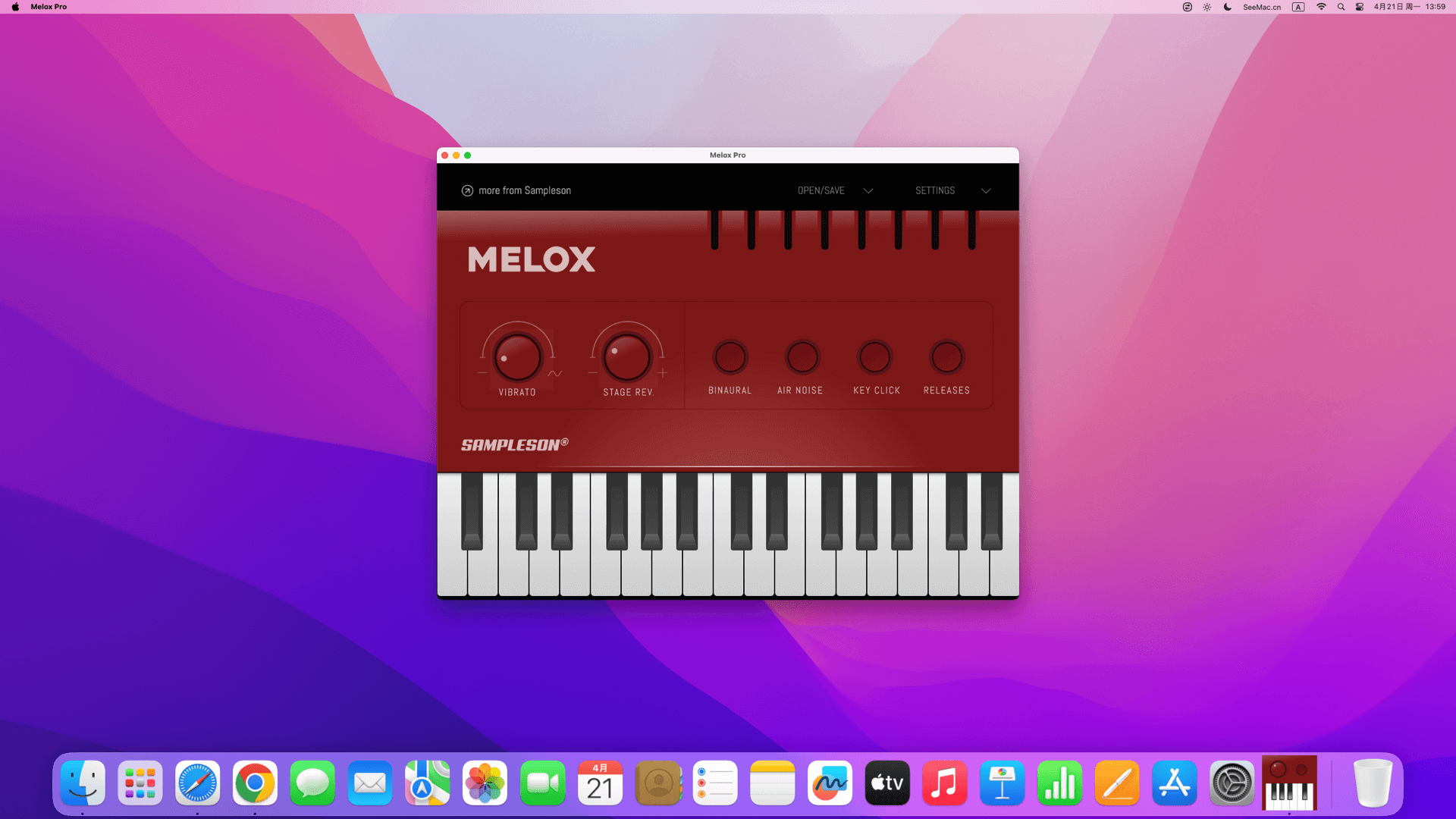Expand the OPEN/SAVE chevron arrow

tap(868, 191)
